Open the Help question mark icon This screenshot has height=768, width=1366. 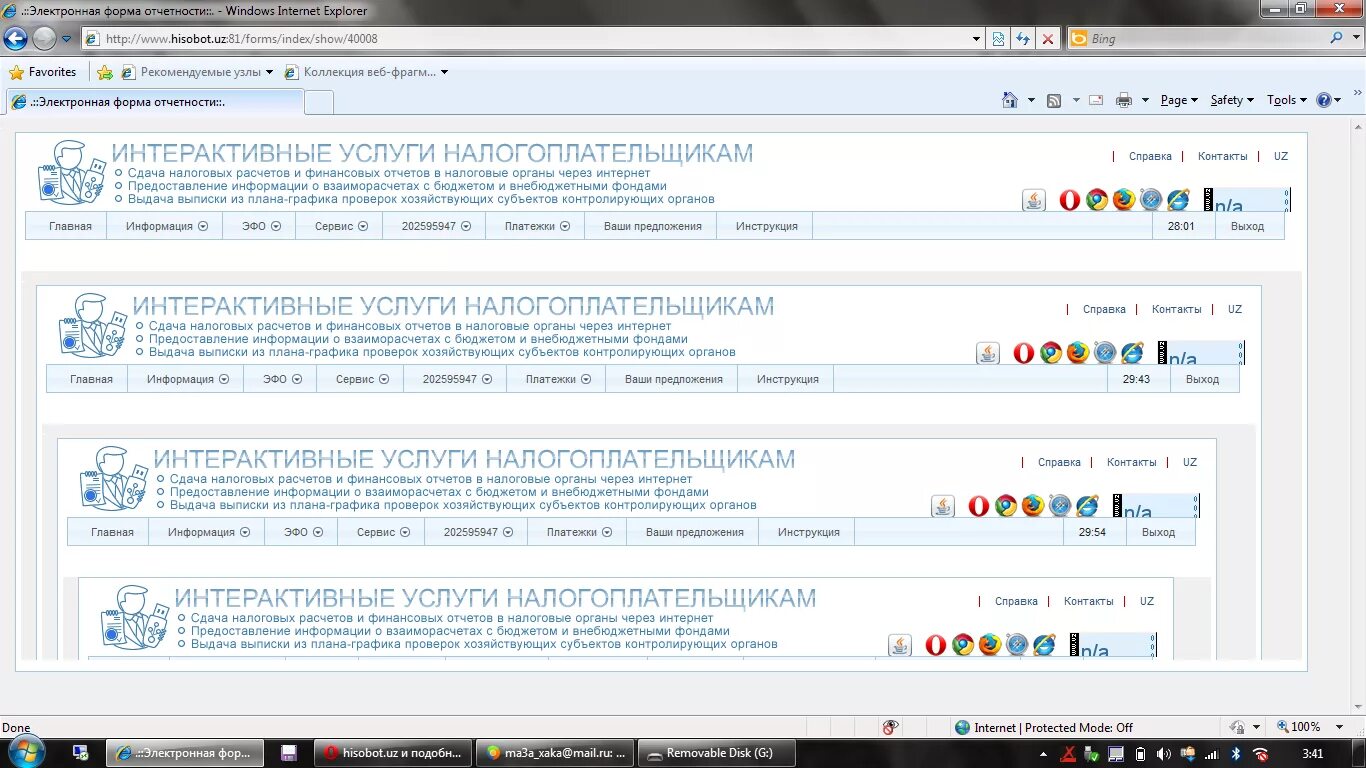click(1324, 100)
